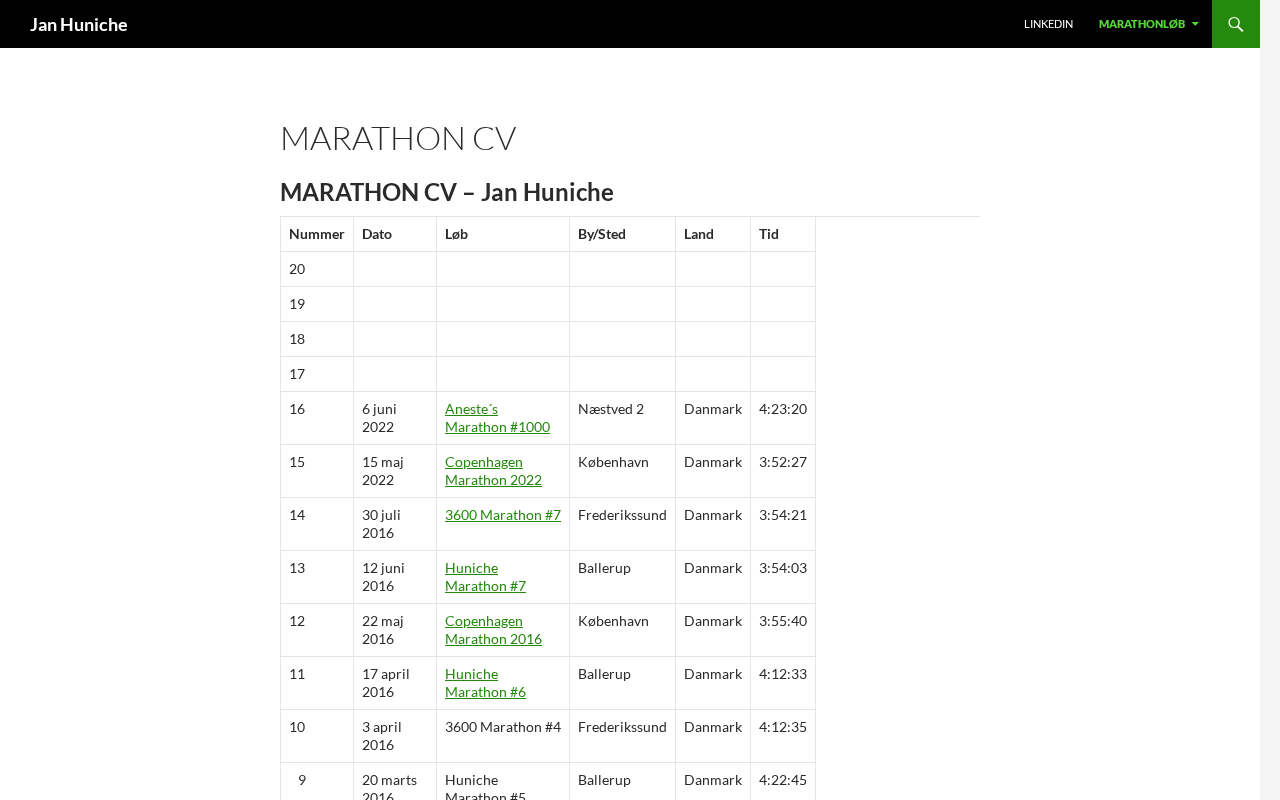Click the Nummer column header
The height and width of the screenshot is (800, 1280).
click(316, 234)
